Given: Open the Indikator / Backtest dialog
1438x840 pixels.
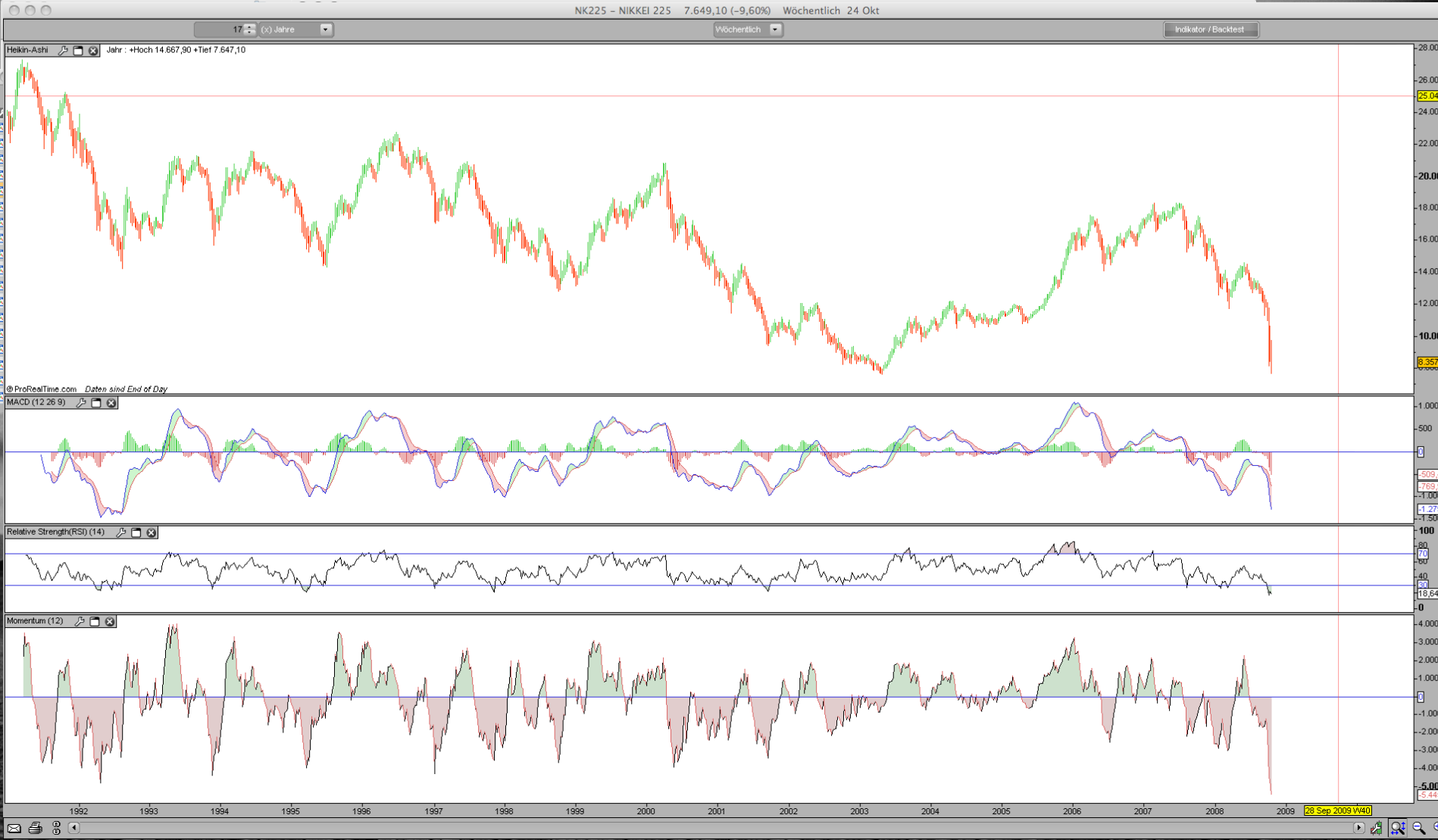Looking at the screenshot, I should click(1210, 30).
